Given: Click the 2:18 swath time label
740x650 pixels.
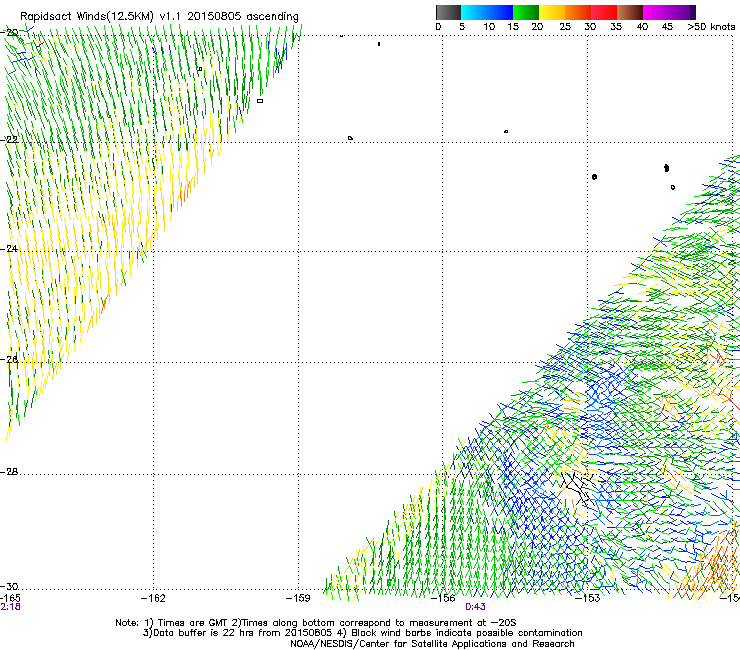Looking at the screenshot, I should tap(10, 607).
